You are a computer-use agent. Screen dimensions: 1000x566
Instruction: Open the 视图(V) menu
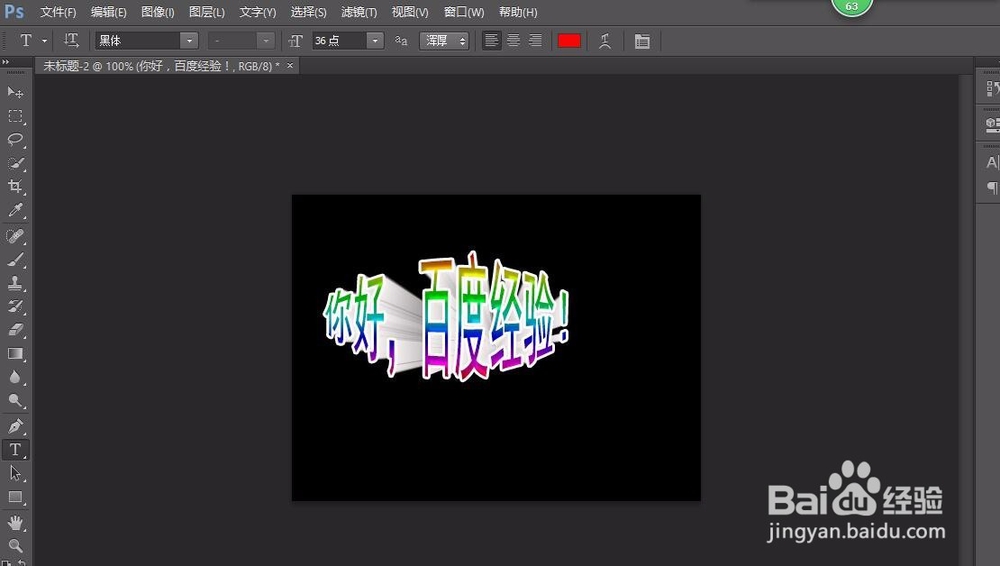[409, 12]
